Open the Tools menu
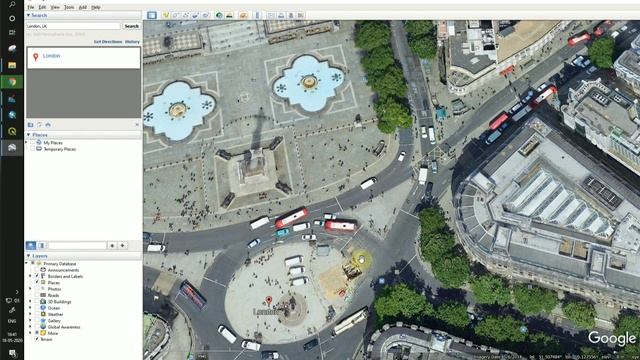Image resolution: width=640 pixels, height=360 pixels. pyautogui.click(x=69, y=7)
